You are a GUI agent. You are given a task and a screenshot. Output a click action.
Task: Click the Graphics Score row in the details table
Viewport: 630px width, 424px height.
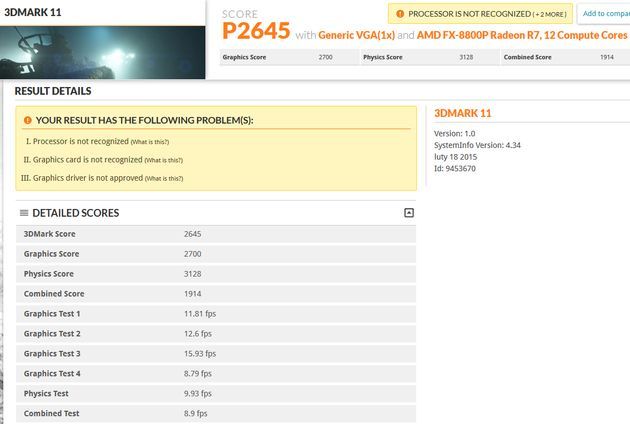click(216, 254)
